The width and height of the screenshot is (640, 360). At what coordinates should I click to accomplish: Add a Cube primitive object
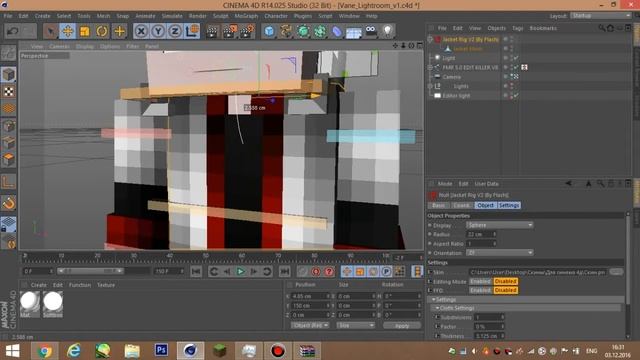click(269, 31)
